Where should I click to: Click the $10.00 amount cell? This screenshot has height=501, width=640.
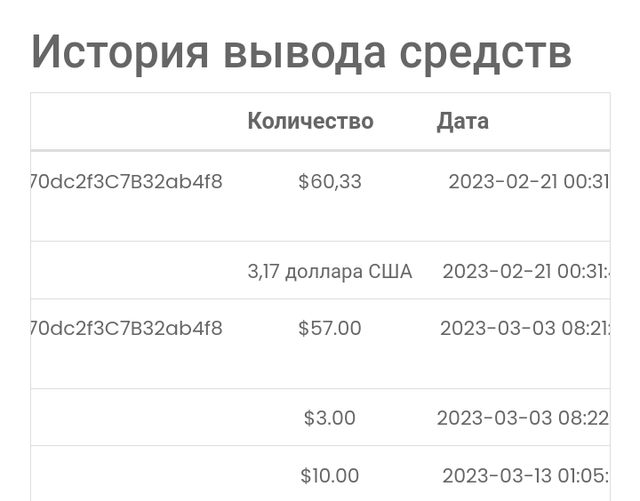330,475
